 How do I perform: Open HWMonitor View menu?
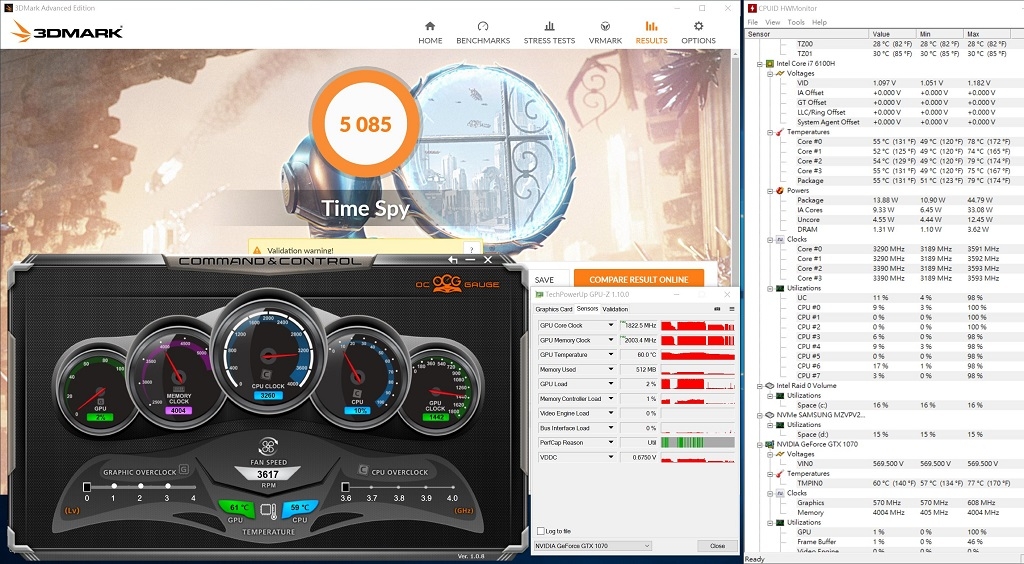pos(773,22)
